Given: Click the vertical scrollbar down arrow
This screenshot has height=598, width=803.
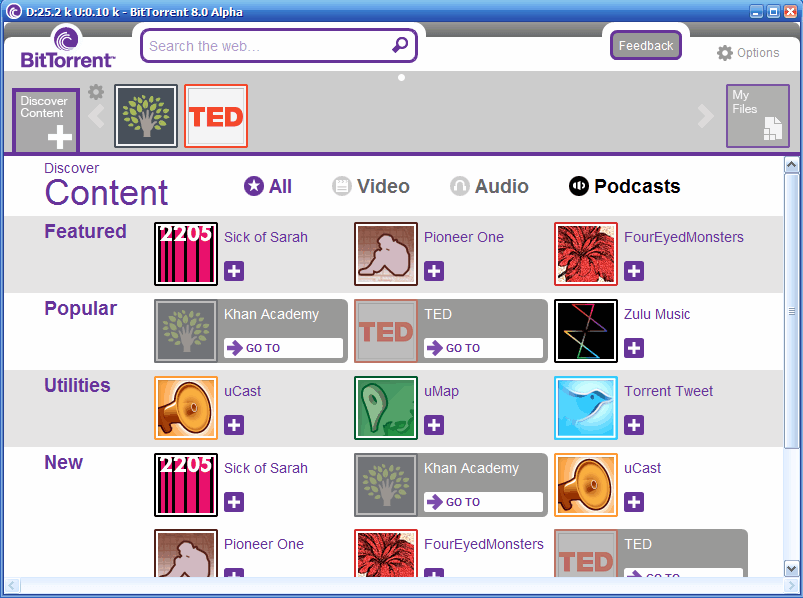Looking at the screenshot, I should (791, 569).
